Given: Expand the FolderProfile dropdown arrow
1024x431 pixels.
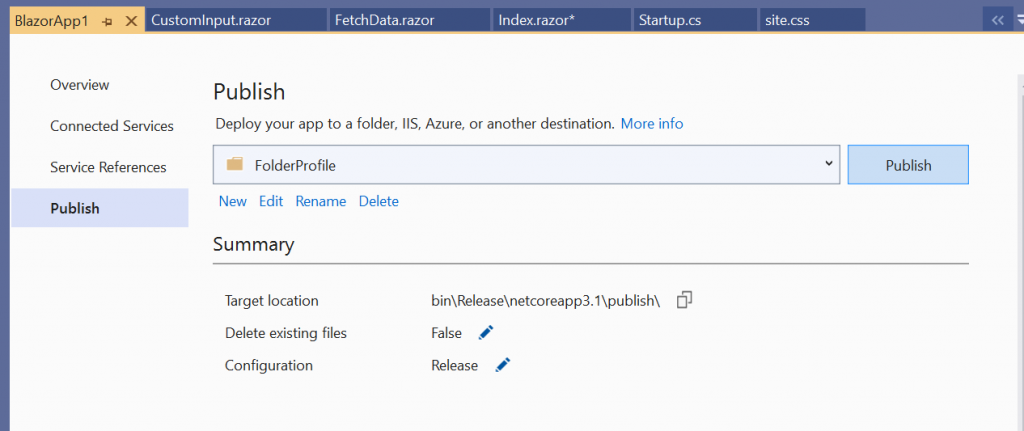Looking at the screenshot, I should 829,164.
